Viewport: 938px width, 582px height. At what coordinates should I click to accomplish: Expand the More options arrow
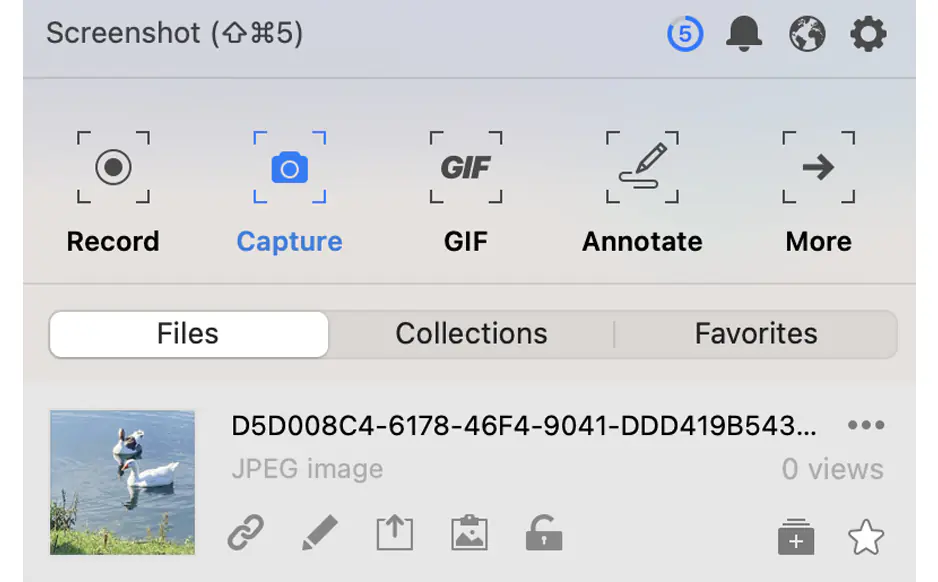pos(818,167)
